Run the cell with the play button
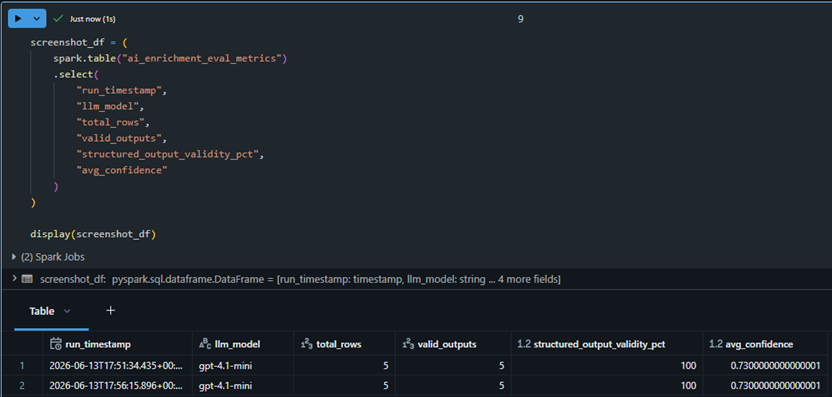832x397 pixels. 19,19
